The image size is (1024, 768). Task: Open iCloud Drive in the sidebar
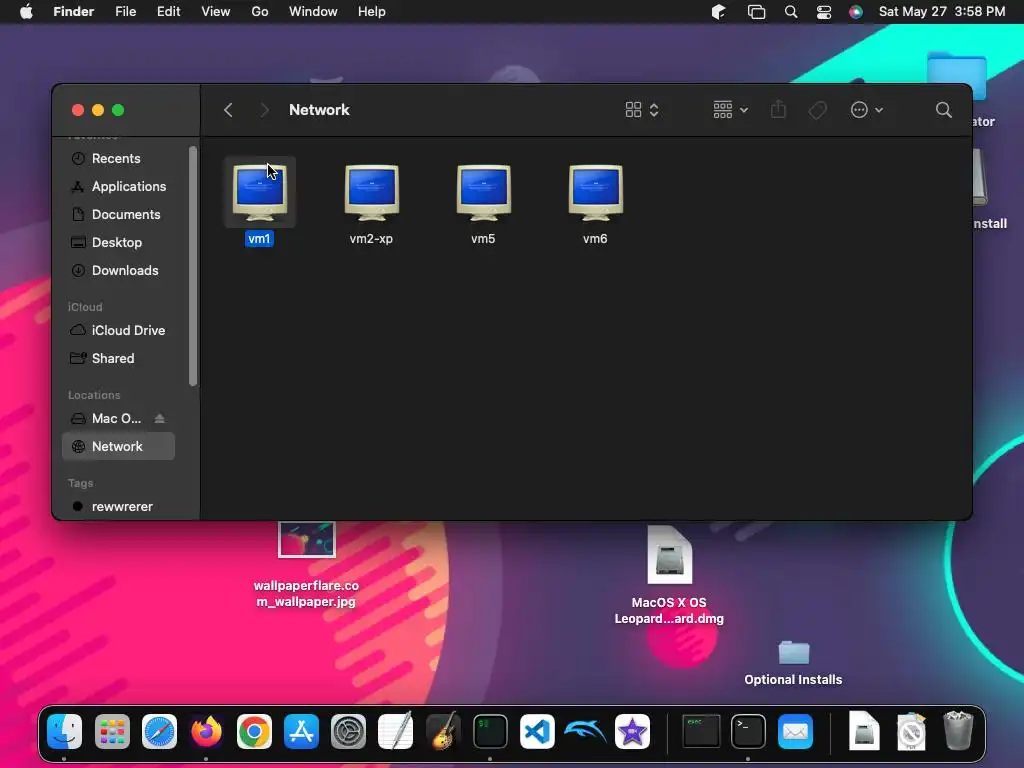(x=118, y=330)
